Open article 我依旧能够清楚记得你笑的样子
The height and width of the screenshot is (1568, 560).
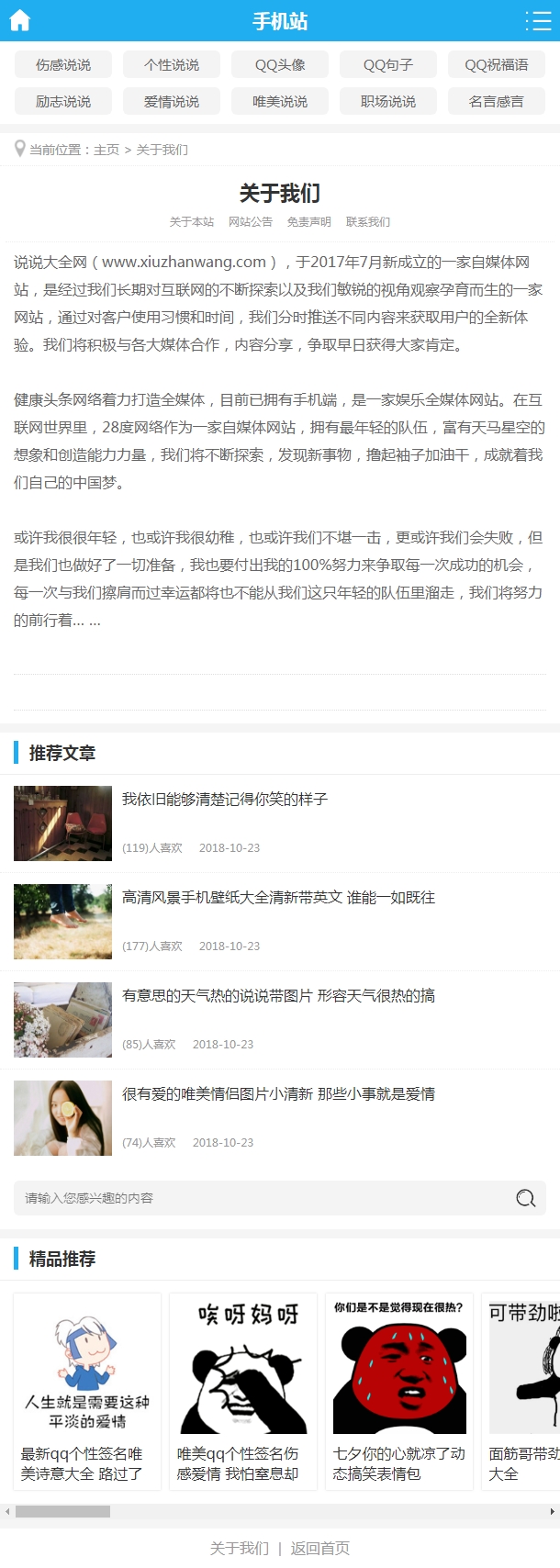tap(225, 800)
